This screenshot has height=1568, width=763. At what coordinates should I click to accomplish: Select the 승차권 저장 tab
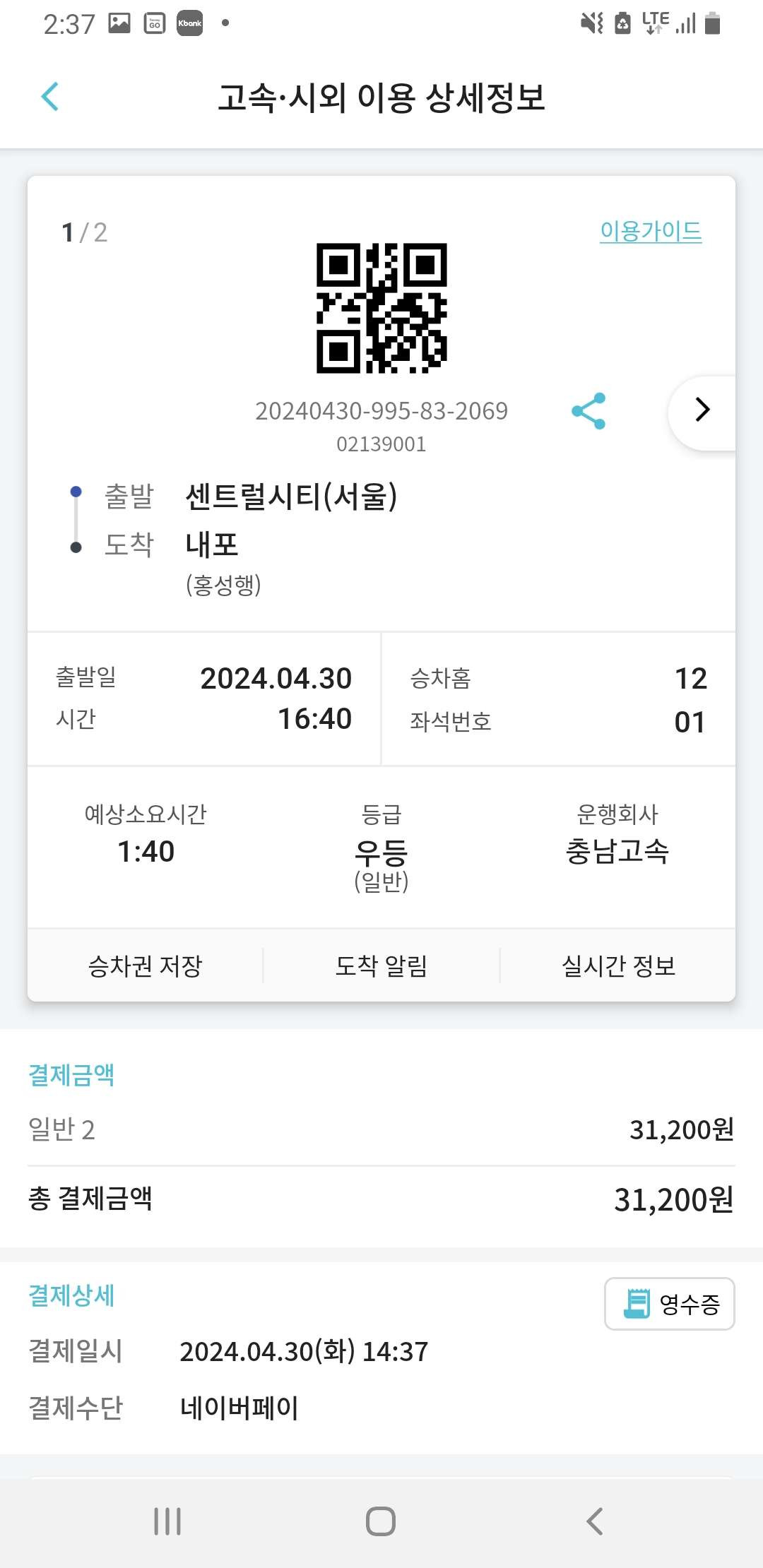pyautogui.click(x=146, y=966)
